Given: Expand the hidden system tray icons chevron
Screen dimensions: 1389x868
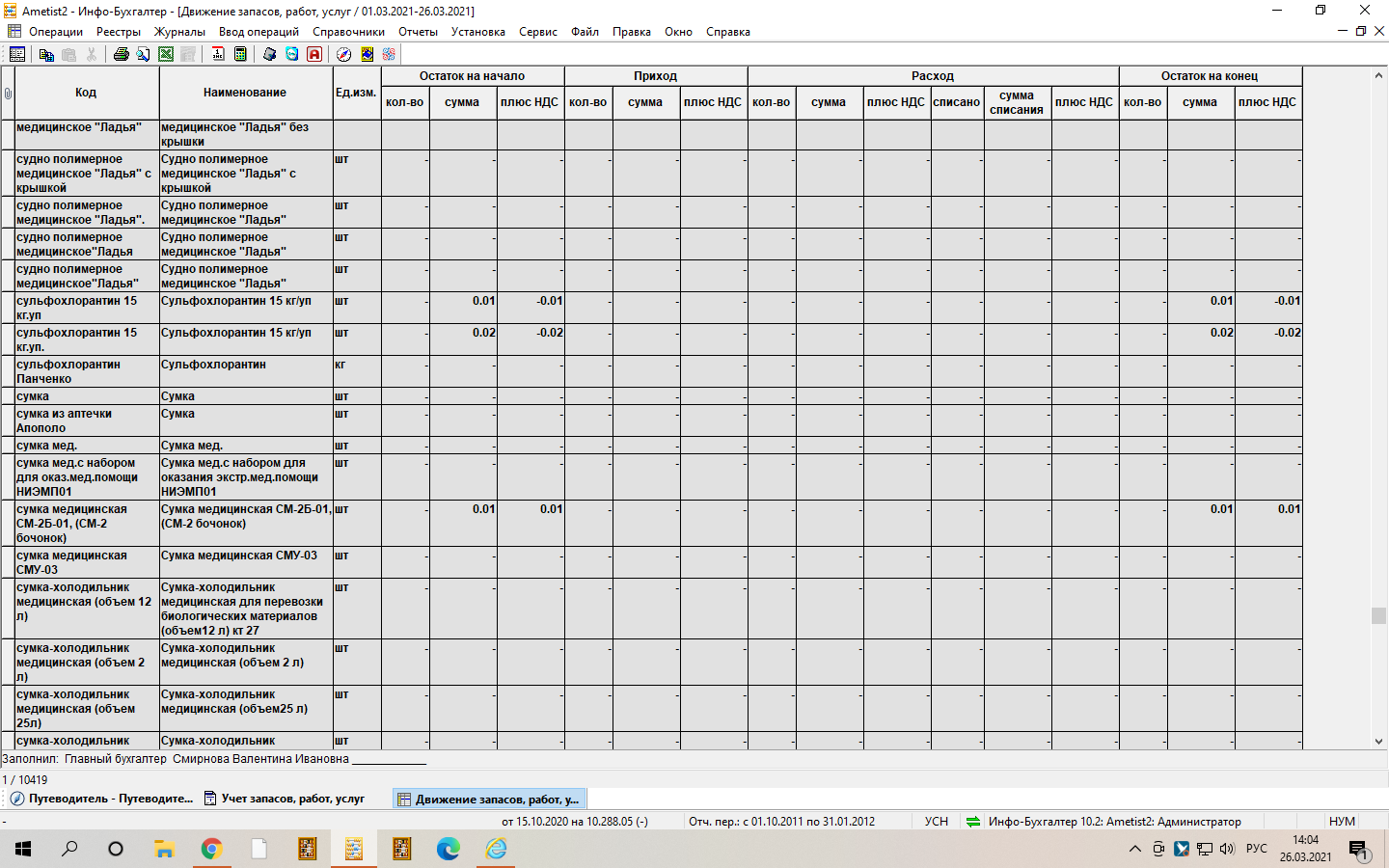Looking at the screenshot, I should tap(1134, 849).
